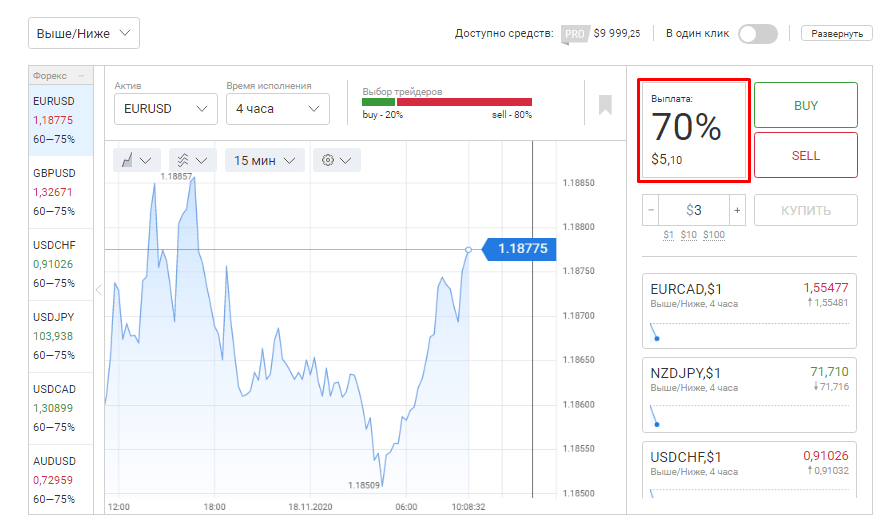Open chart settings gear icon
889x525 pixels.
coord(336,160)
